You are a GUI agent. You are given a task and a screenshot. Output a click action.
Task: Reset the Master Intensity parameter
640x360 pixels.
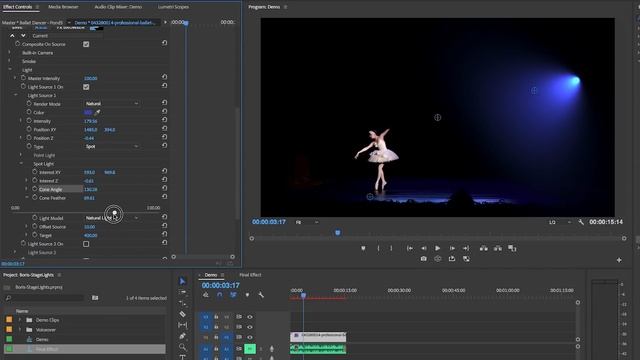click(164, 77)
